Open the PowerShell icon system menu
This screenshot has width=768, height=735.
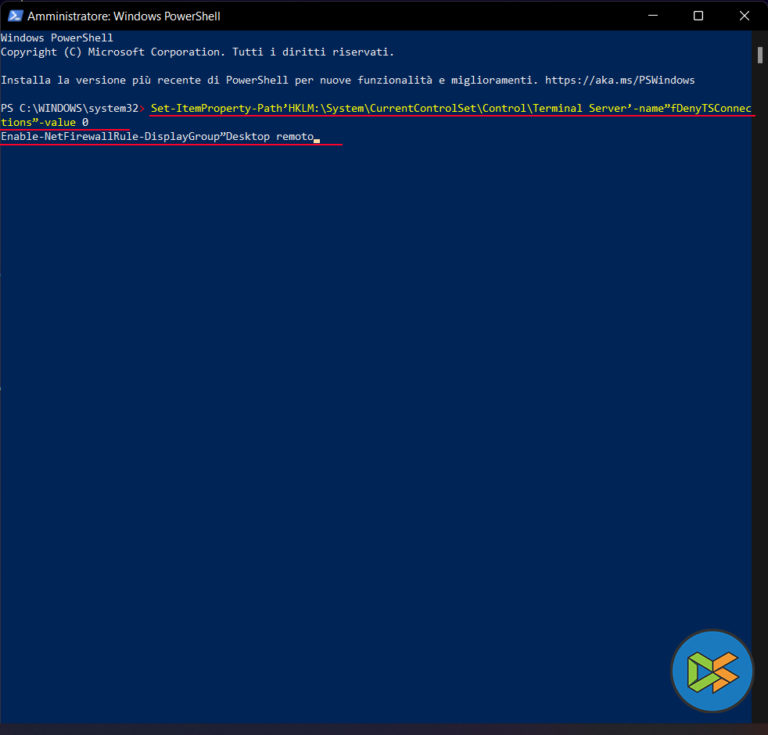click(15, 16)
